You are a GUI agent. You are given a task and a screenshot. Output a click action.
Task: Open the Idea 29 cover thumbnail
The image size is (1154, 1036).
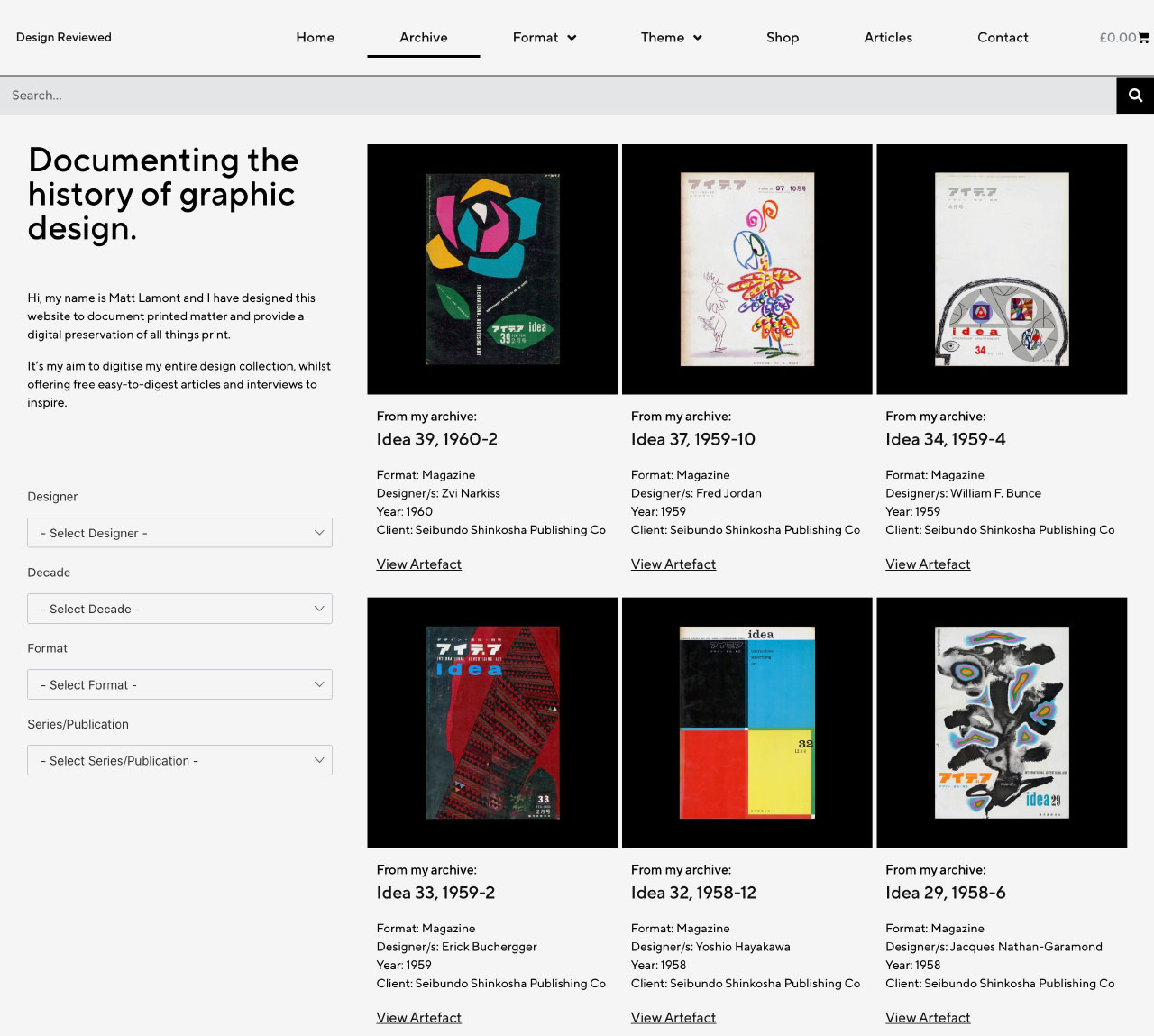coord(1002,722)
